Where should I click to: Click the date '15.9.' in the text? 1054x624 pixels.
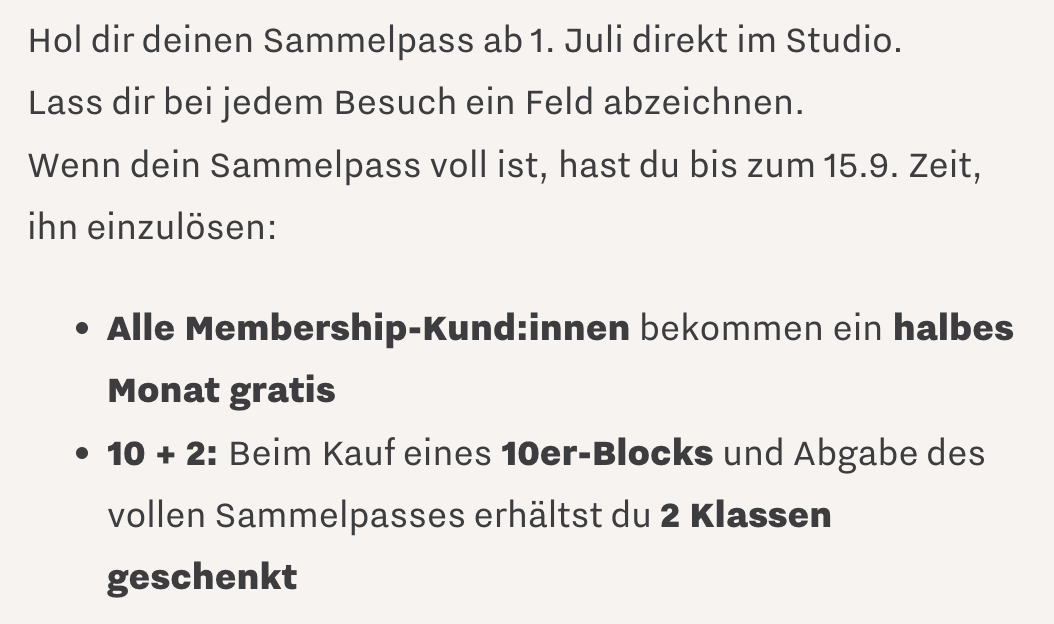click(861, 165)
